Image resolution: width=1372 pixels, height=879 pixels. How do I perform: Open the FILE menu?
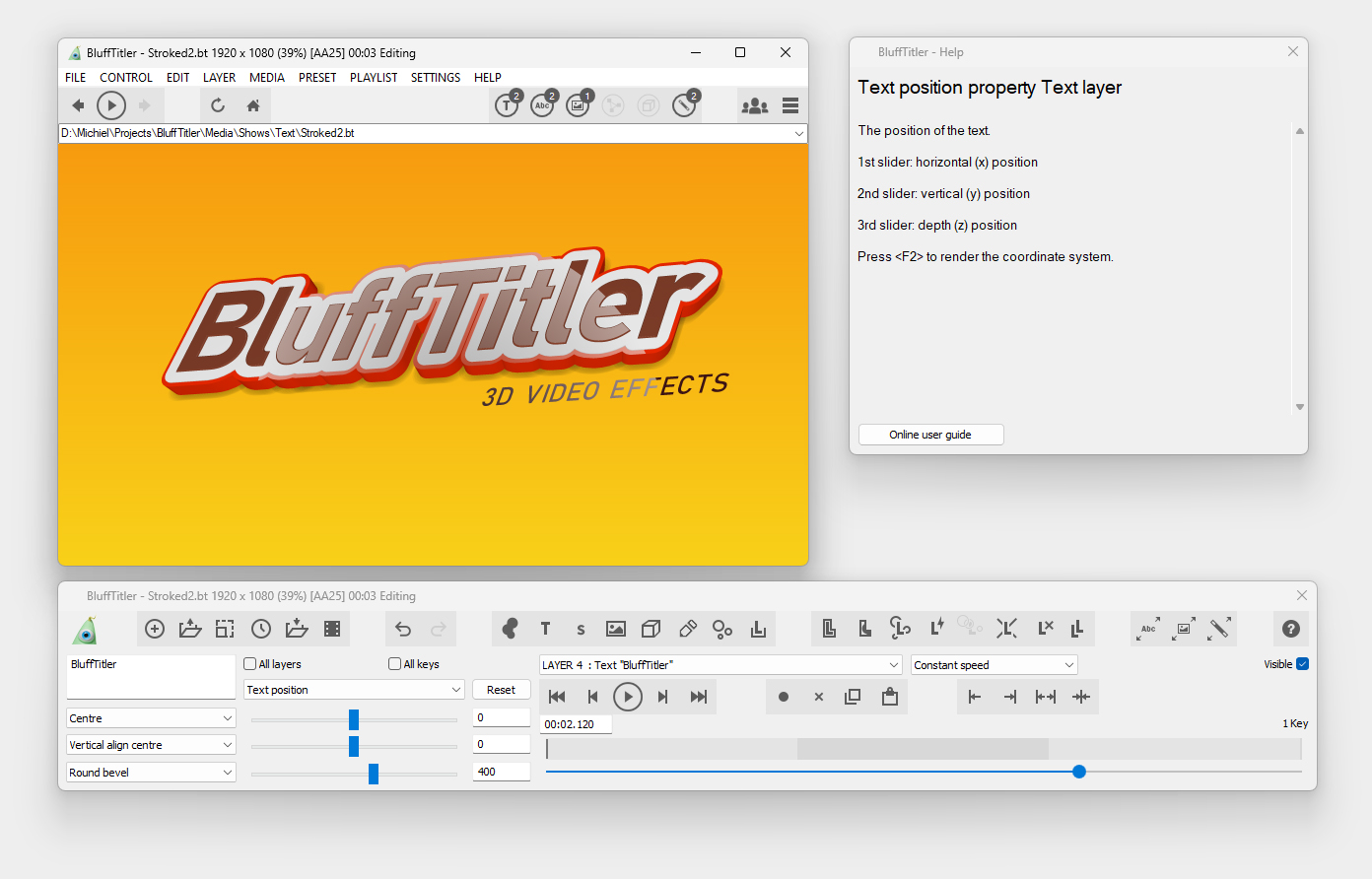pos(76,78)
